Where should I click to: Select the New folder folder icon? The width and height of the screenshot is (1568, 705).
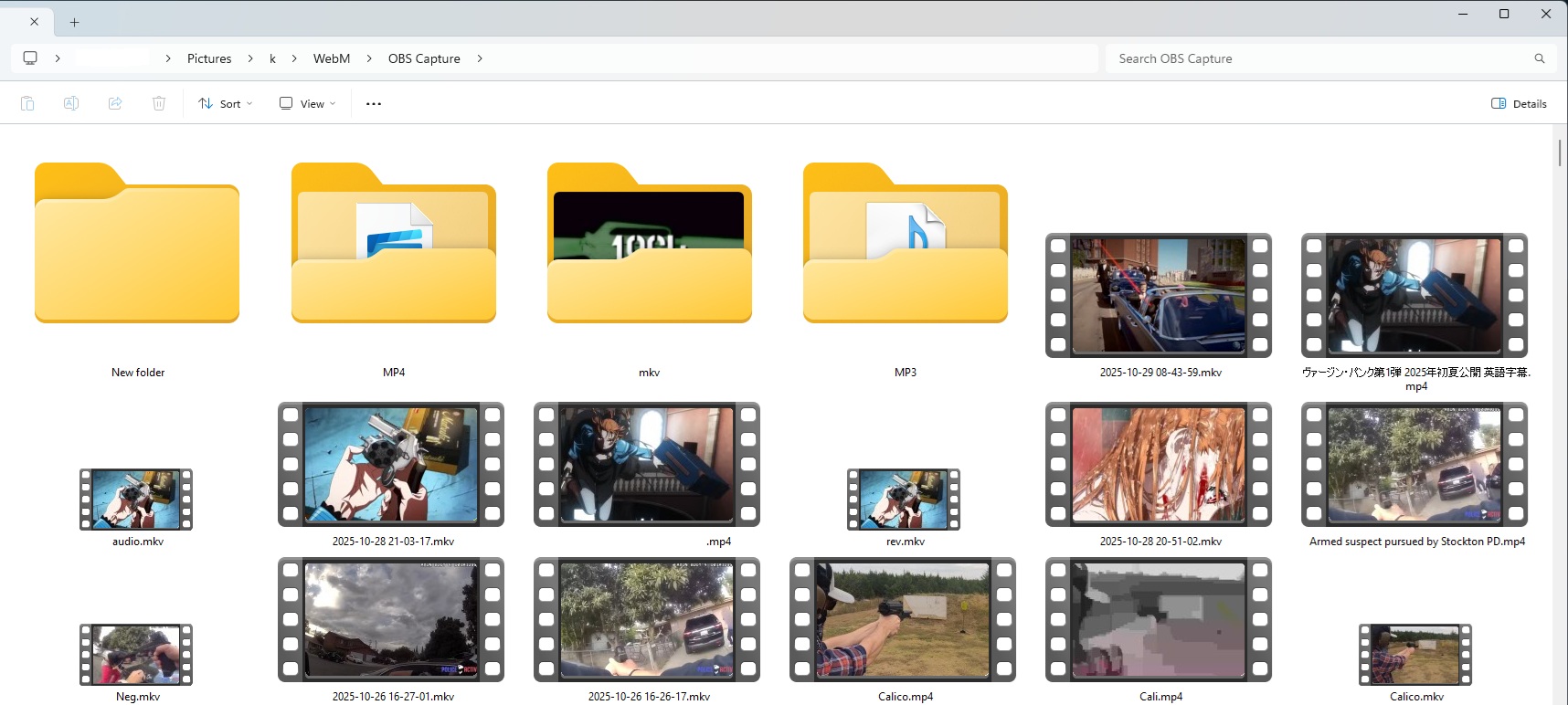coord(137,243)
